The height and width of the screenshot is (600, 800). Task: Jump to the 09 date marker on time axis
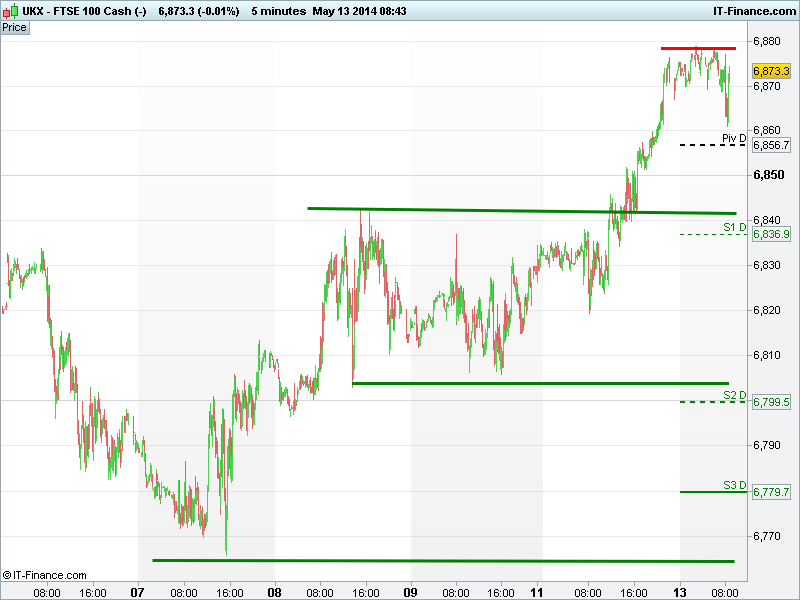point(411,592)
